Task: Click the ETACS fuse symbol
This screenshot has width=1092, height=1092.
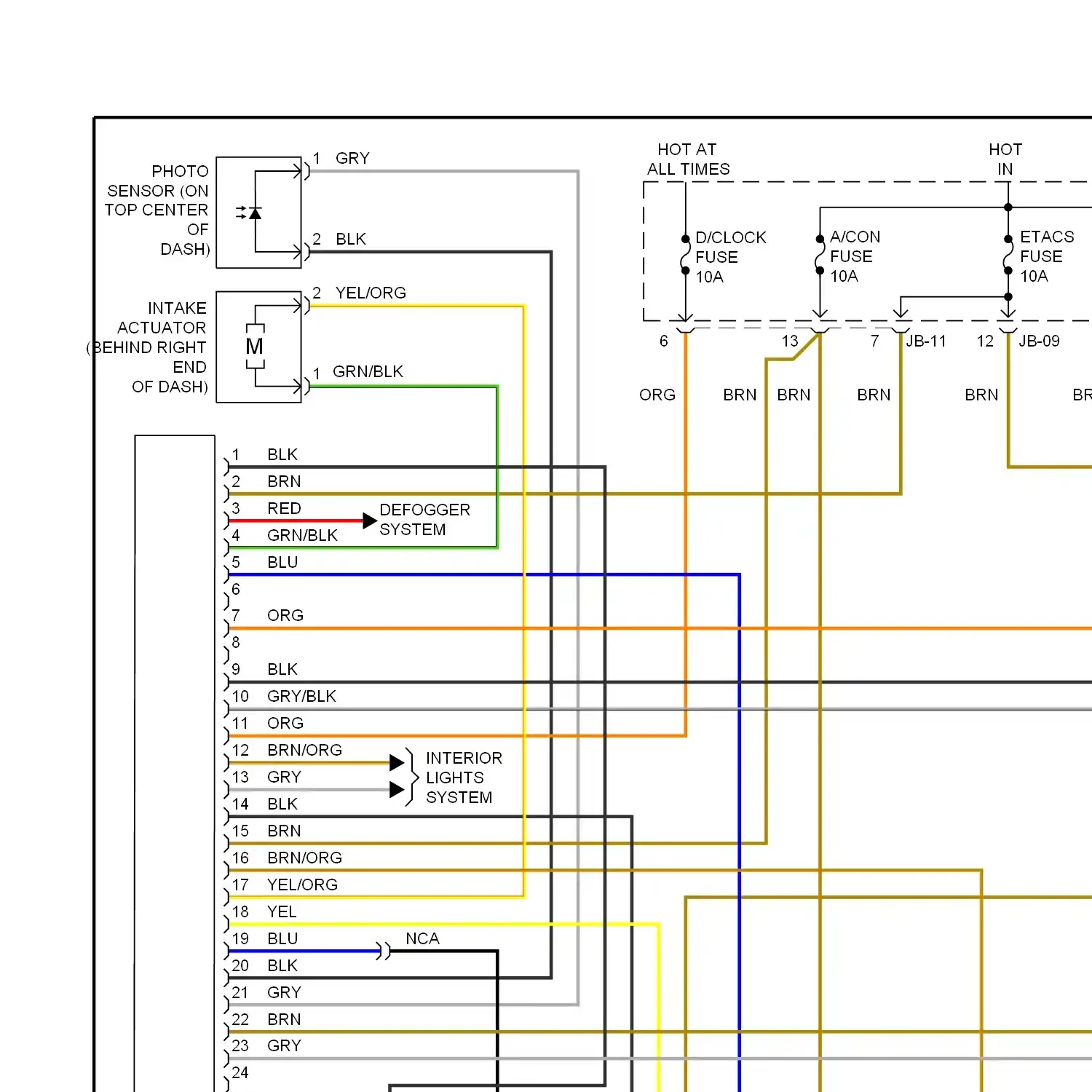Action: coord(1008,255)
